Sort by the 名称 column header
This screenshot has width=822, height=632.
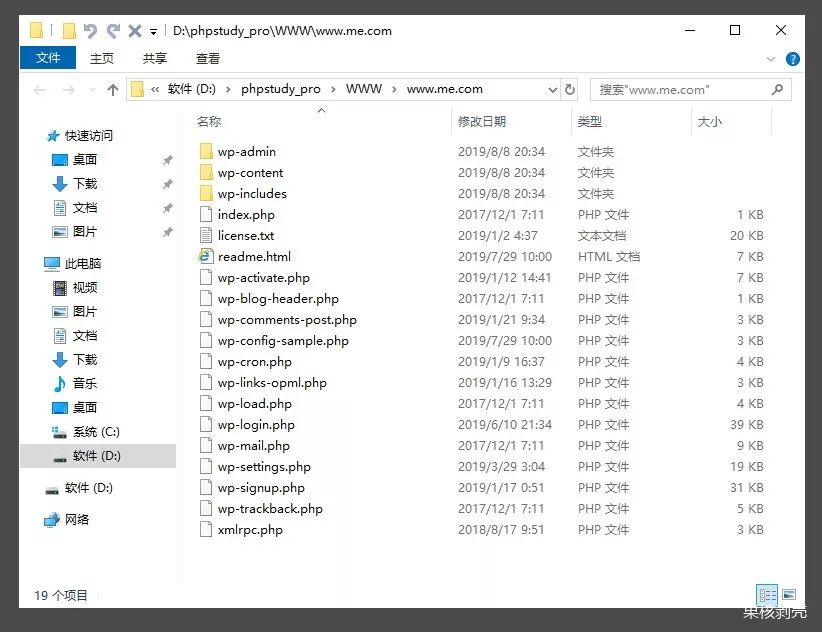click(x=209, y=122)
